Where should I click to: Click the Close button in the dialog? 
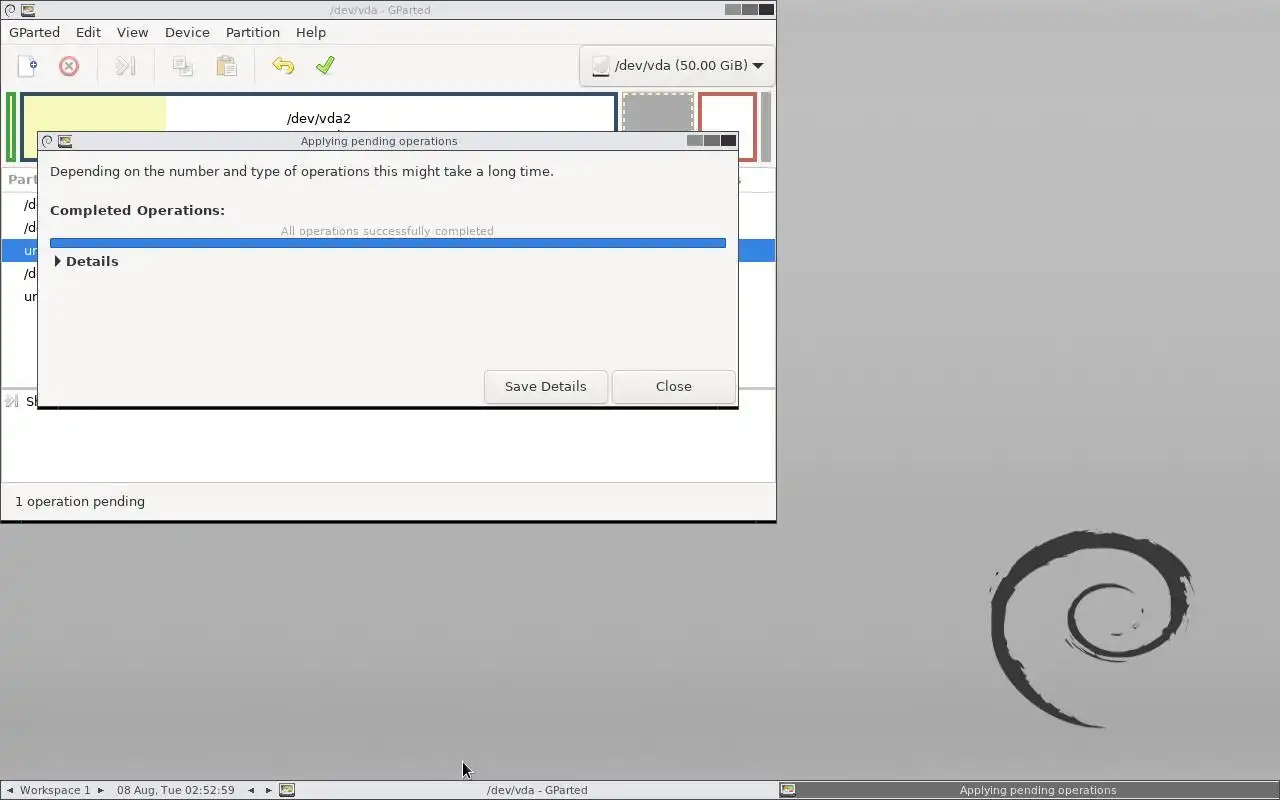[674, 386]
